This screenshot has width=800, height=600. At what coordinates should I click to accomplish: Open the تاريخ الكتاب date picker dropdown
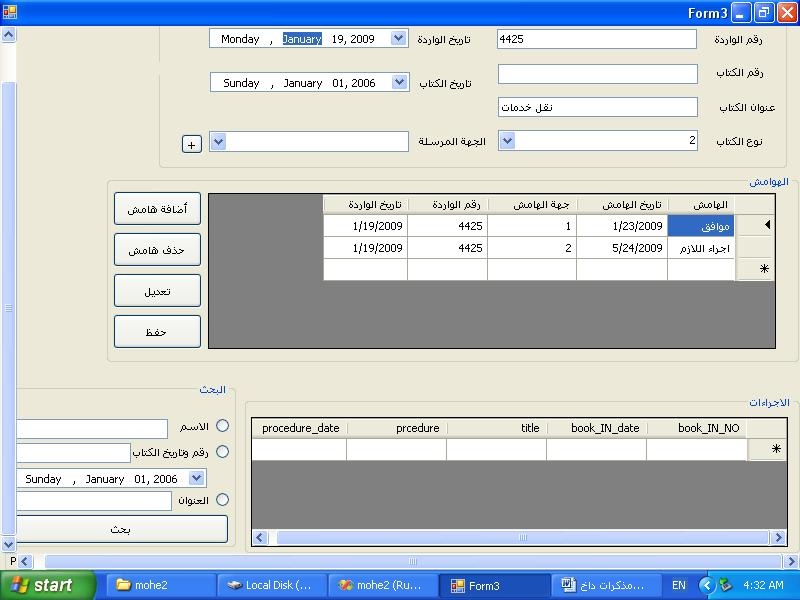(x=399, y=82)
